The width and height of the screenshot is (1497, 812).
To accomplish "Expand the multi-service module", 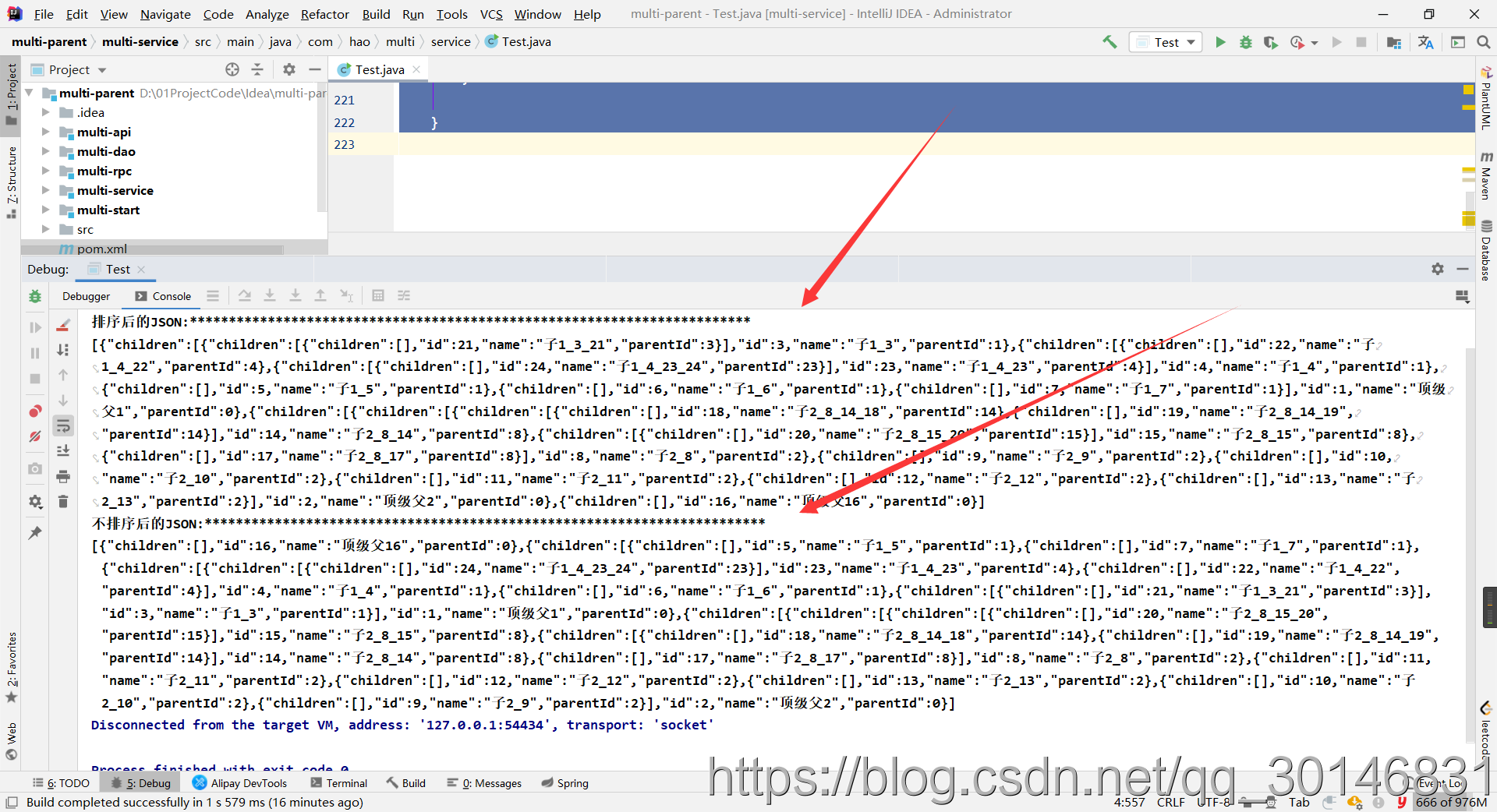I will [45, 190].
